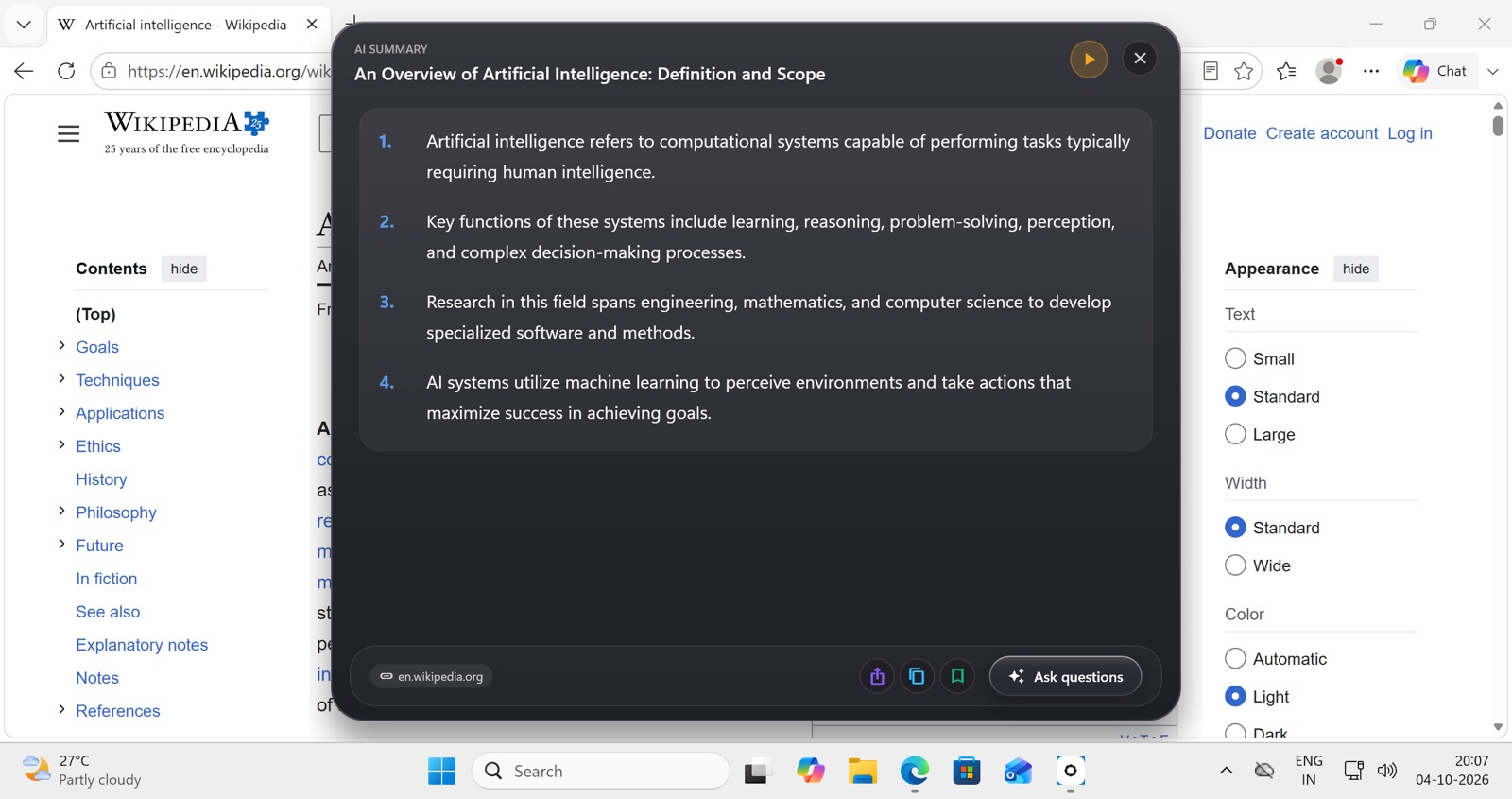Open the Techniques contents link
Viewport: 1512px width, 799px height.
117,380
